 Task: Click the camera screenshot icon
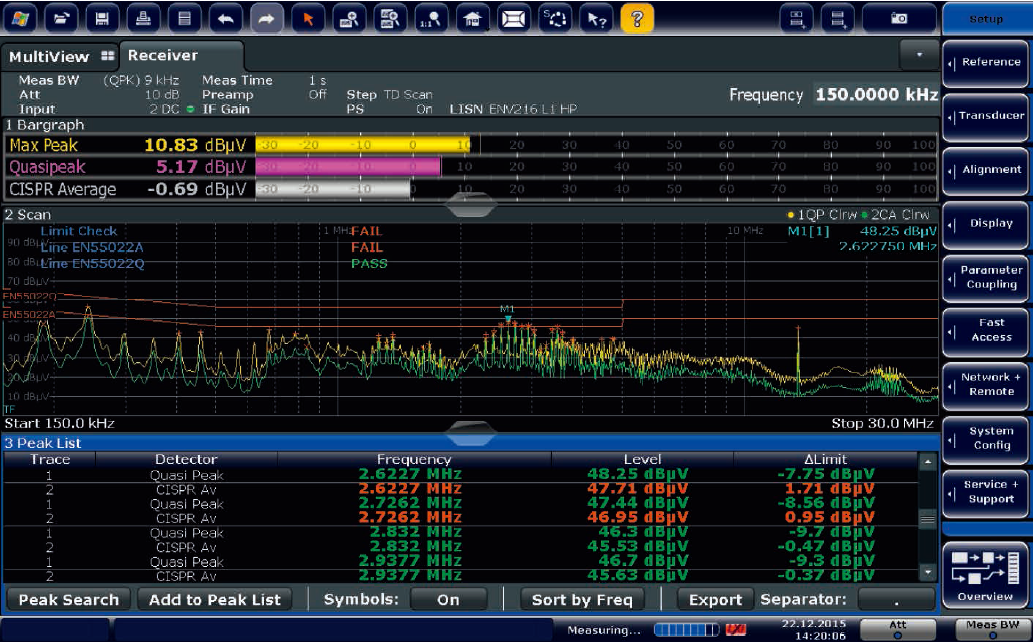tap(899, 18)
